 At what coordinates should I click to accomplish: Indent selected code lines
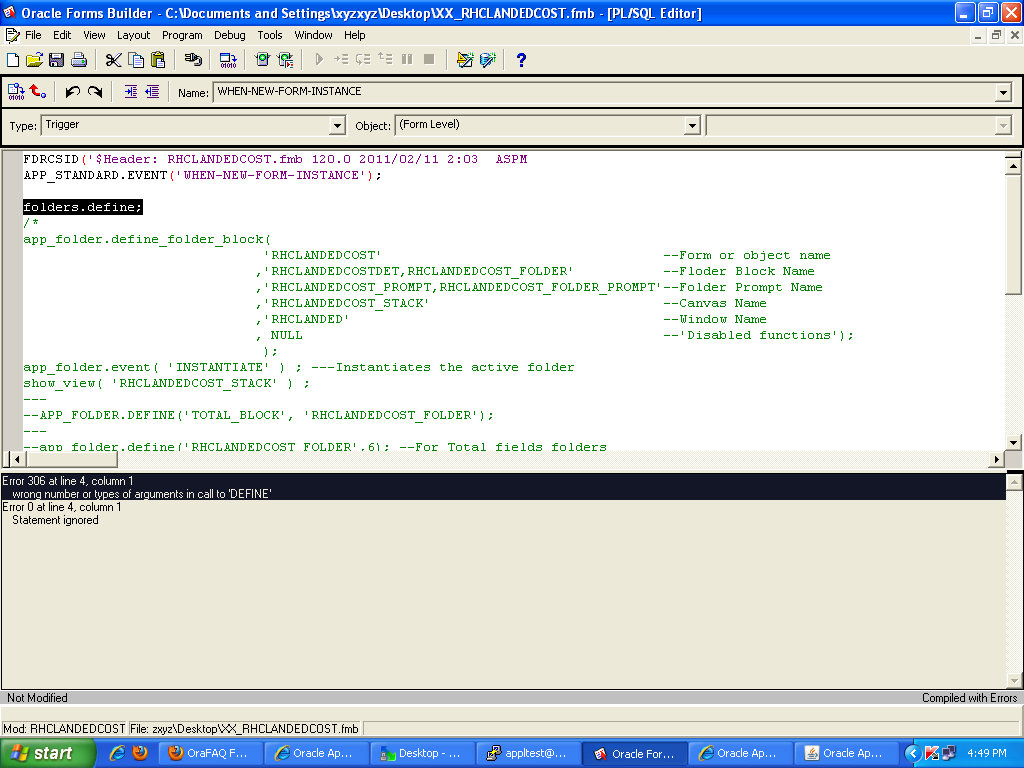tap(131, 92)
